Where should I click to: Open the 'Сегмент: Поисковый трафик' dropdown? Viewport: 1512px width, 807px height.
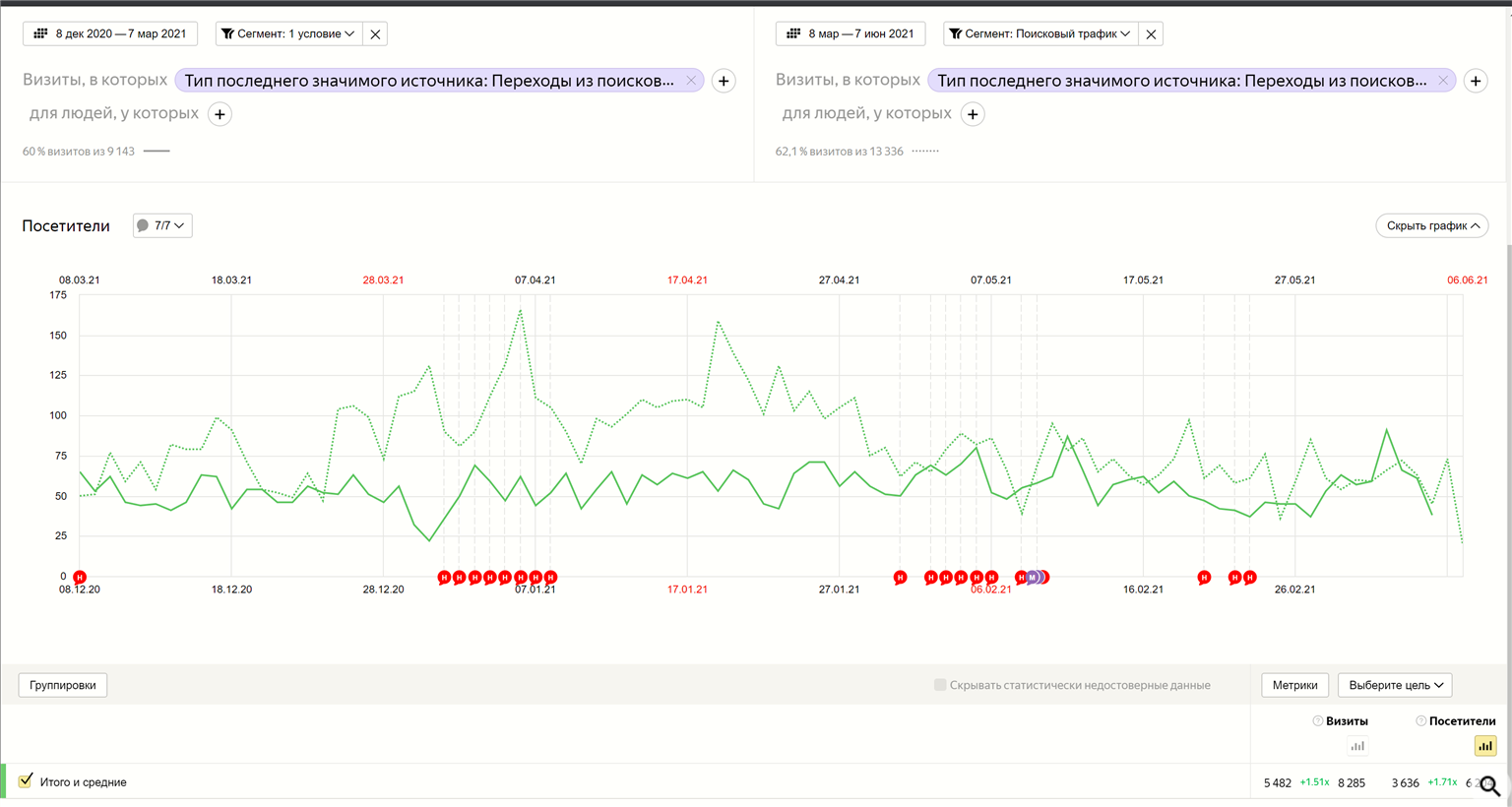pyautogui.click(x=1039, y=33)
